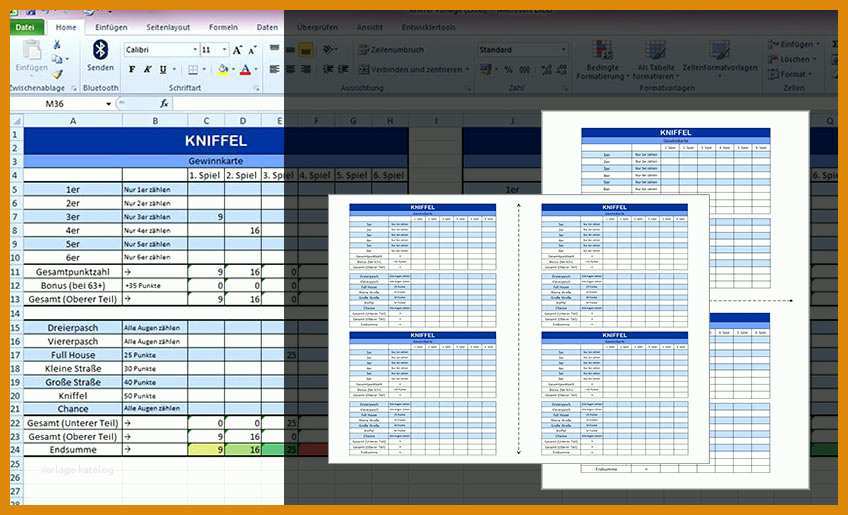
Task: Click the increase decimal places icon
Action: pos(546,70)
